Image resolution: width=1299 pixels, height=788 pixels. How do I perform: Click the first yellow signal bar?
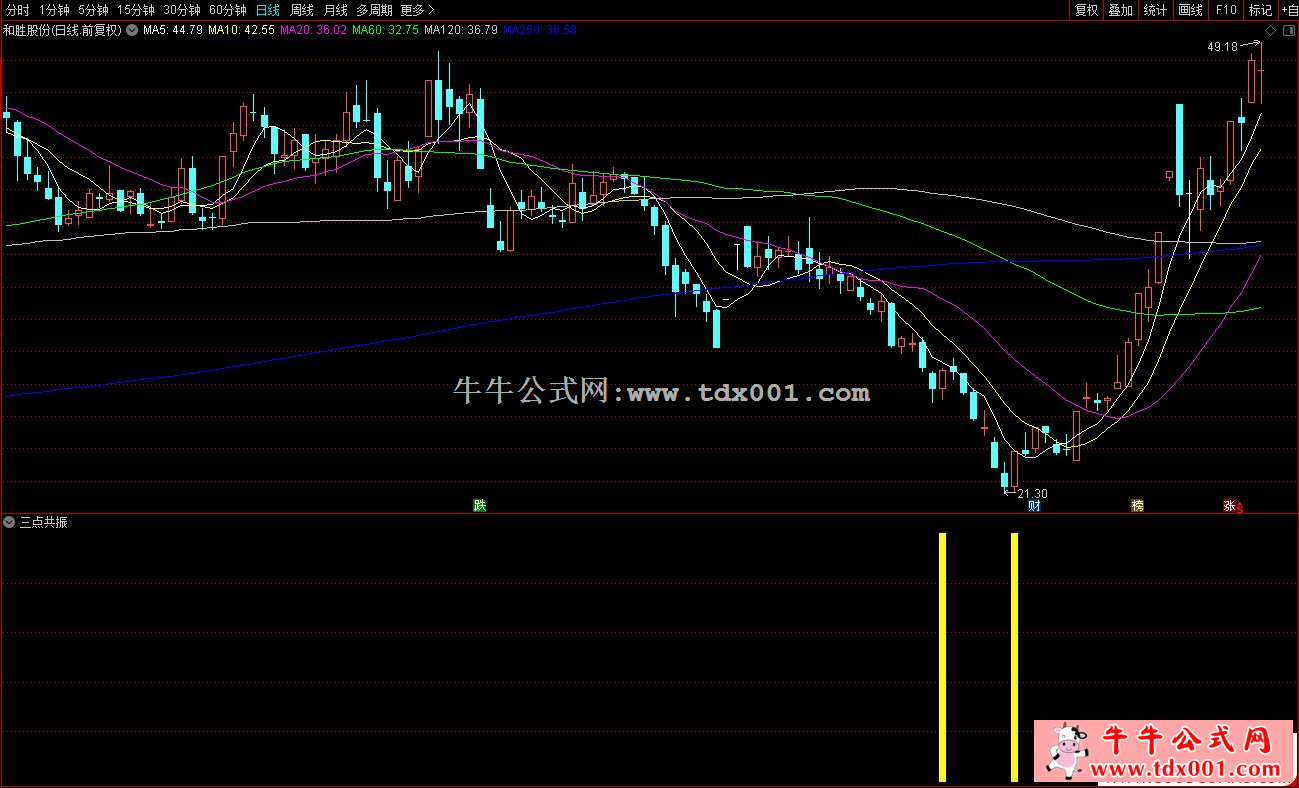pos(942,657)
